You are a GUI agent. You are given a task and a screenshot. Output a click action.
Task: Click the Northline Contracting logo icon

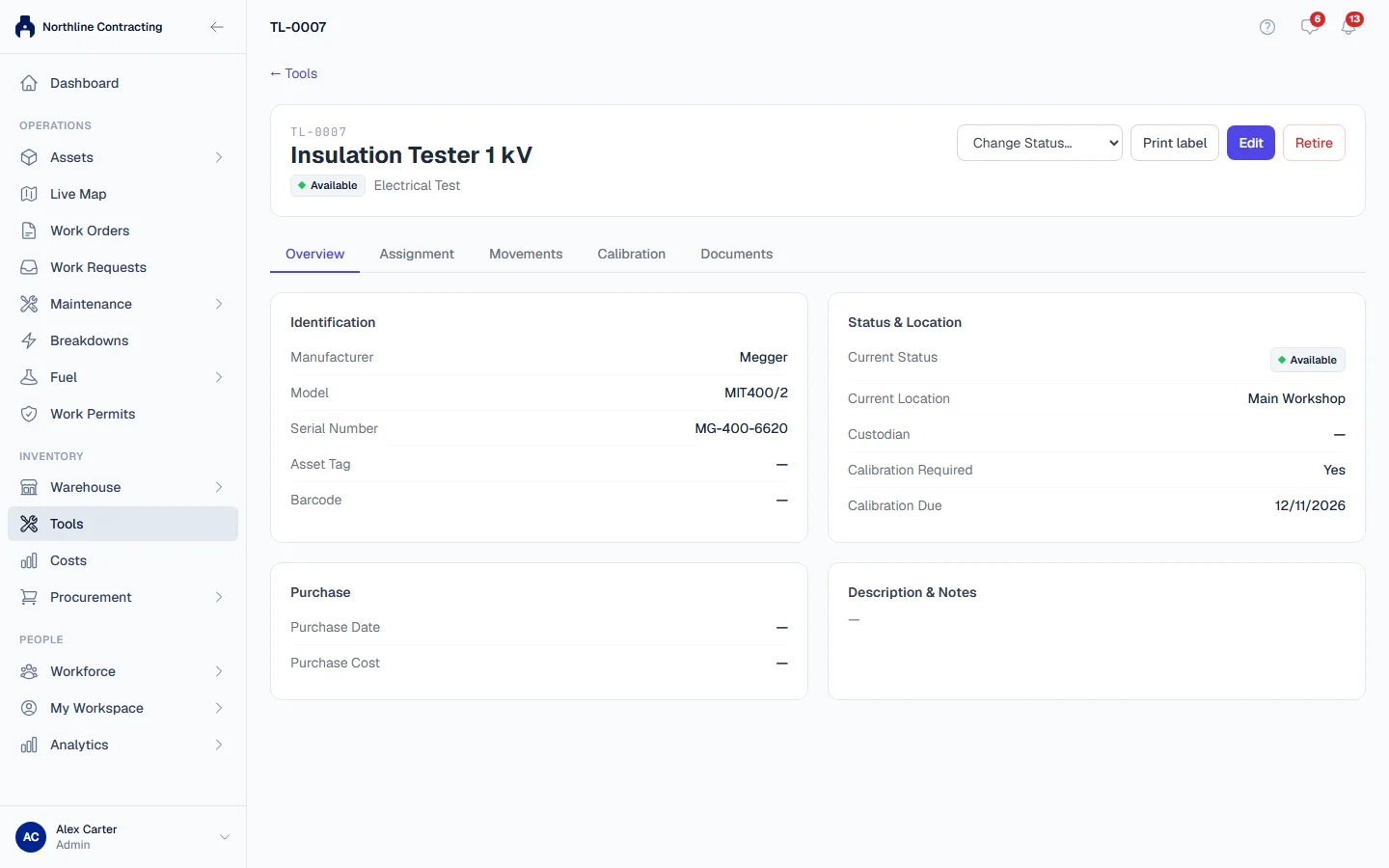point(25,27)
